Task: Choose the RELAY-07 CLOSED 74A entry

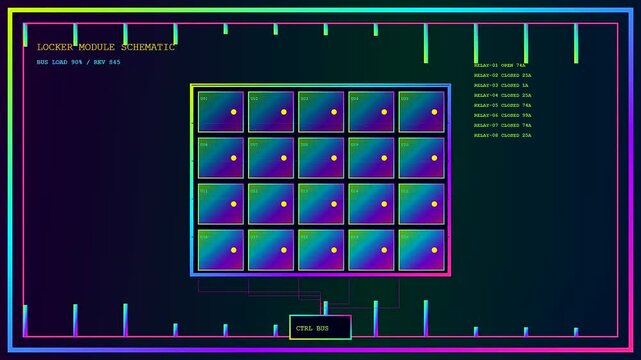Action: pos(503,125)
